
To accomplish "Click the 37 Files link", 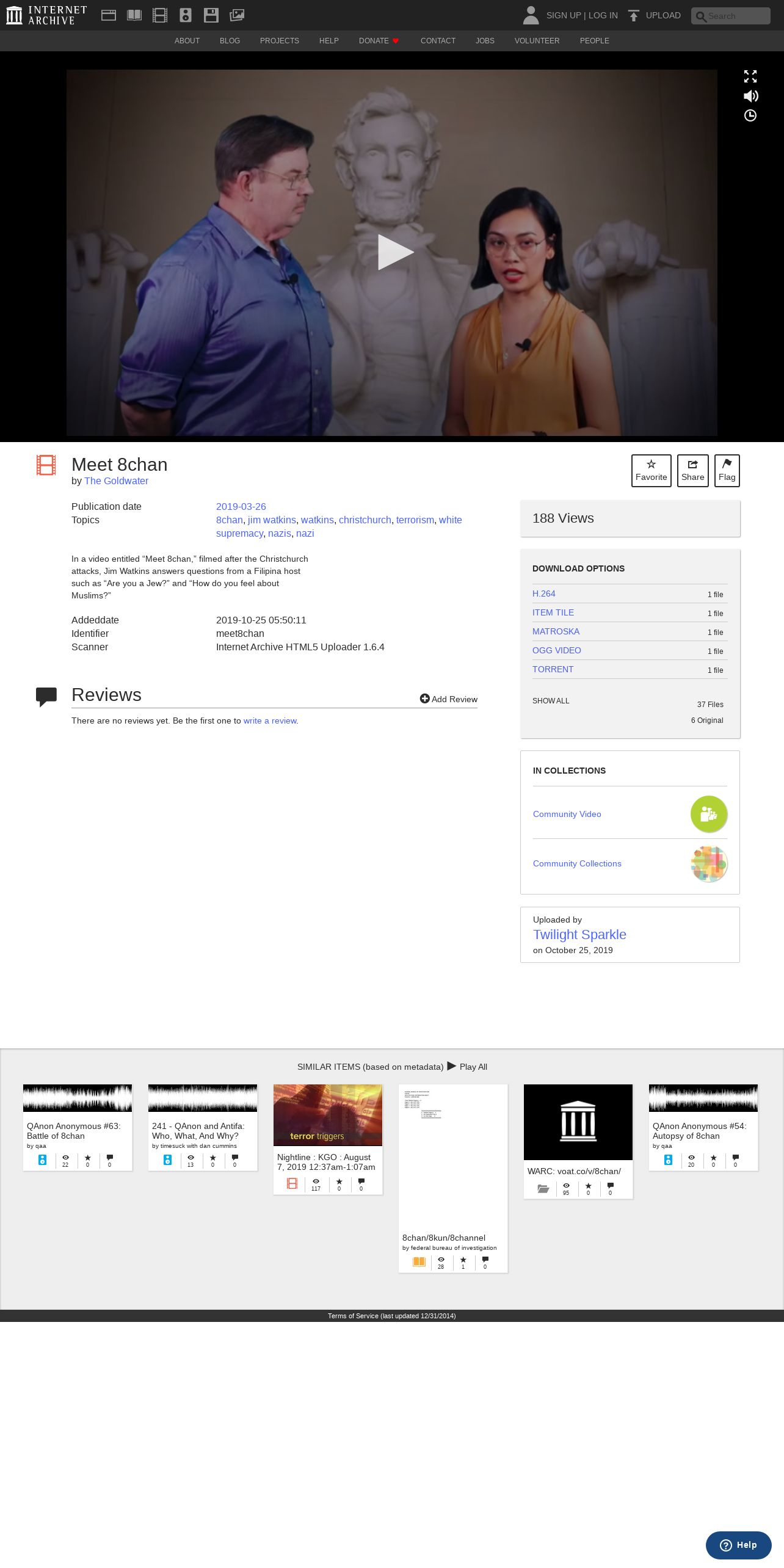I will 710,704.
